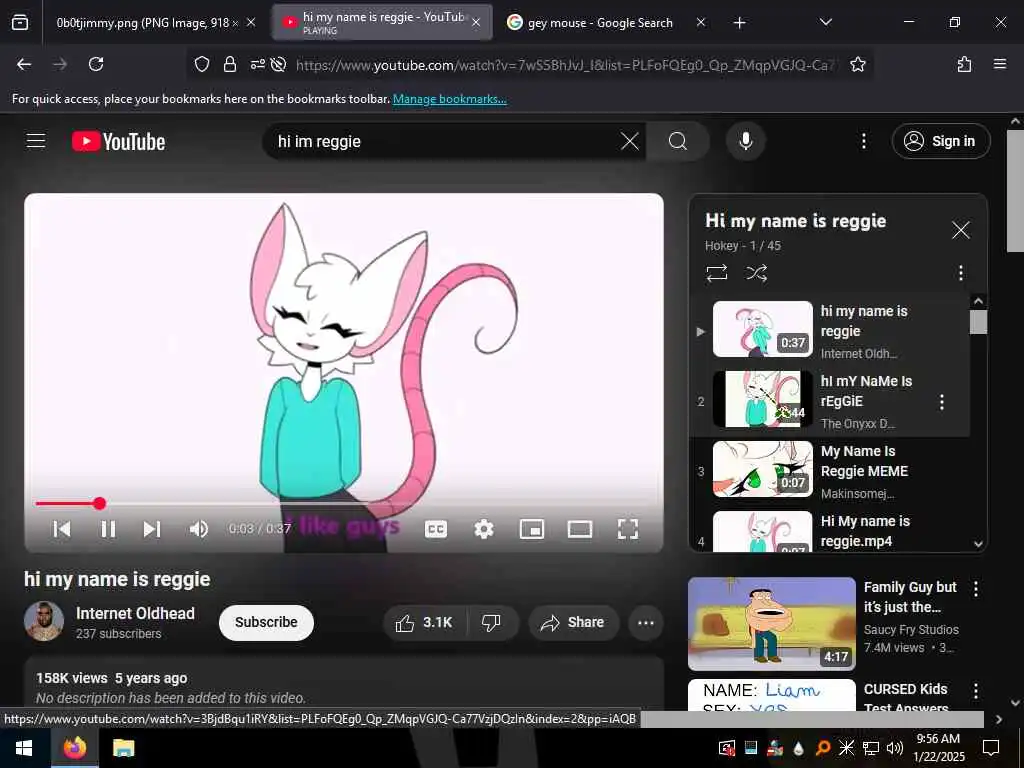Click the Firefox taskbar icon
Screen dimensions: 1024x768
[74, 748]
